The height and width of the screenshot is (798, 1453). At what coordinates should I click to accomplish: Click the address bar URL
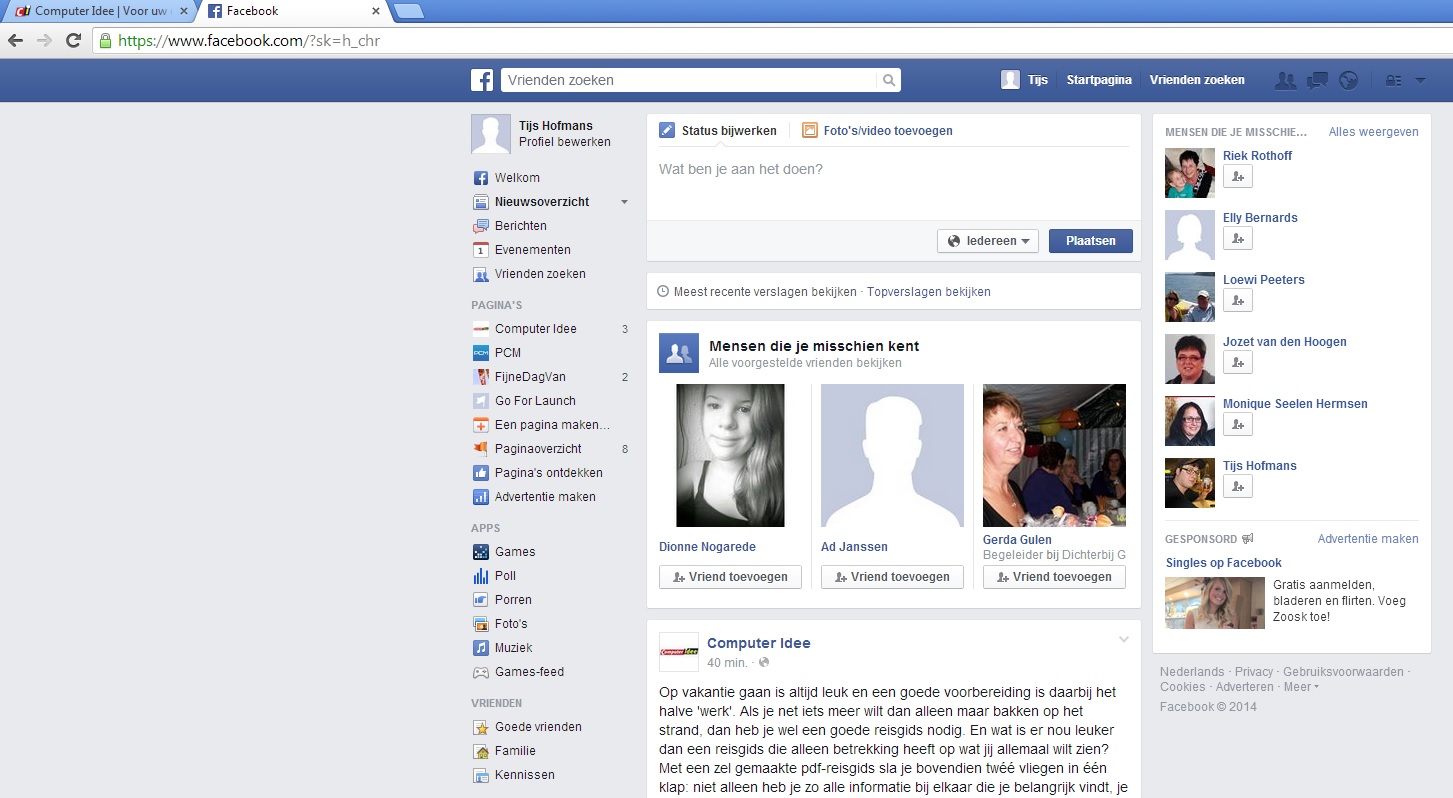[249, 41]
